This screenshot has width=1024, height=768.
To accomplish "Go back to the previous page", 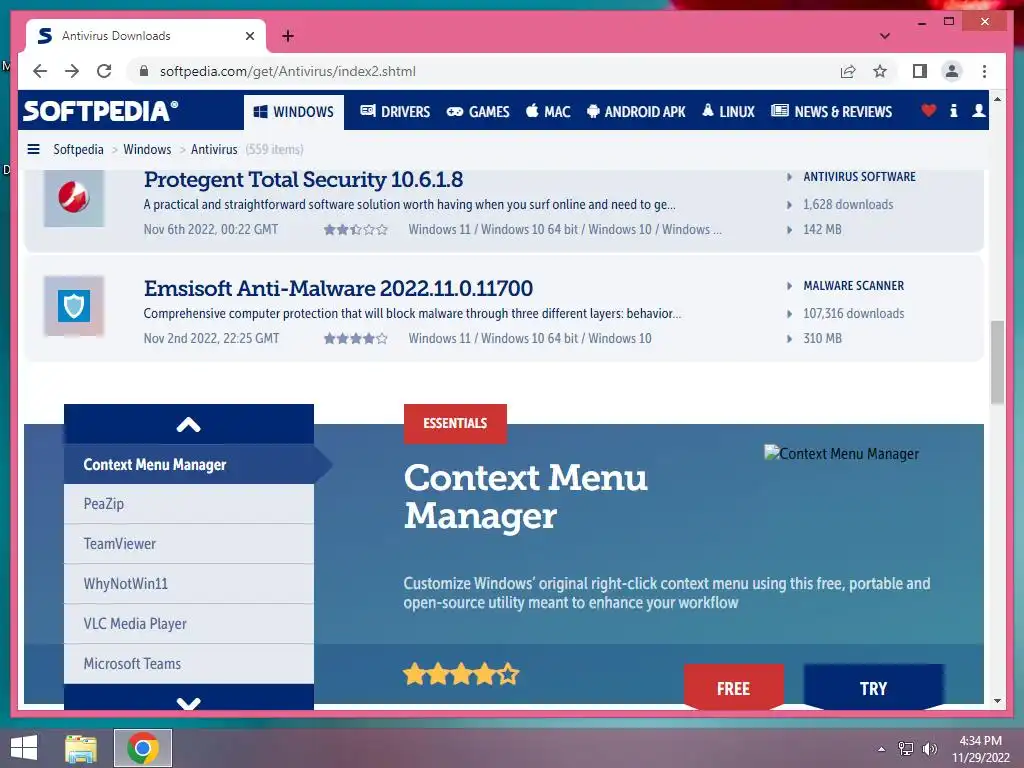I will coord(40,71).
